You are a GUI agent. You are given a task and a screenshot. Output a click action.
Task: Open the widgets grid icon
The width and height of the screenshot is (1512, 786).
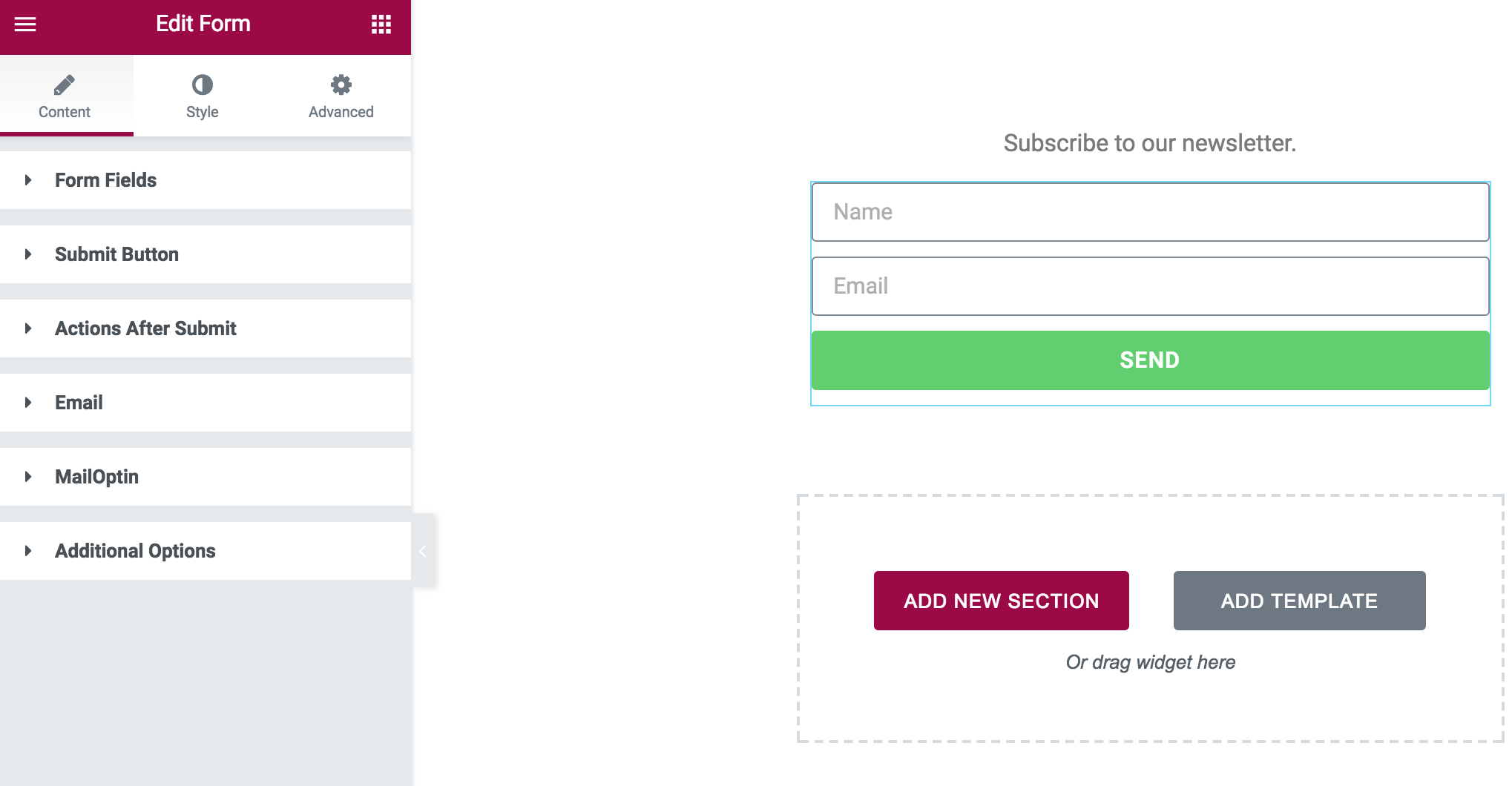click(381, 24)
